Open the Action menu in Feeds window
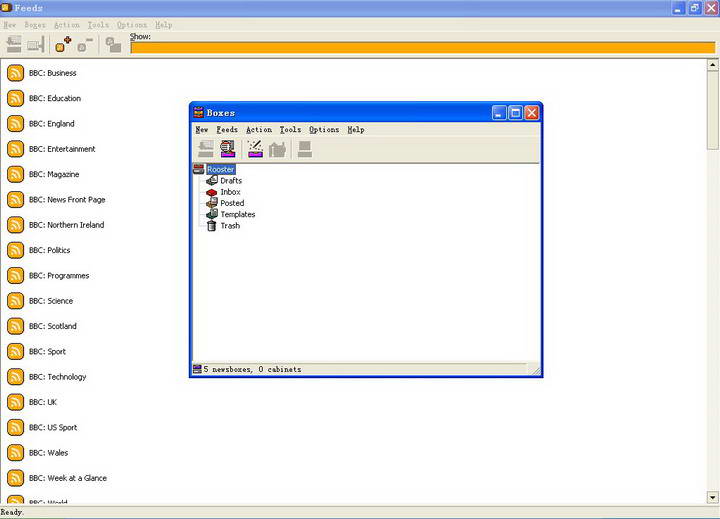The image size is (720, 519). pyautogui.click(x=67, y=25)
